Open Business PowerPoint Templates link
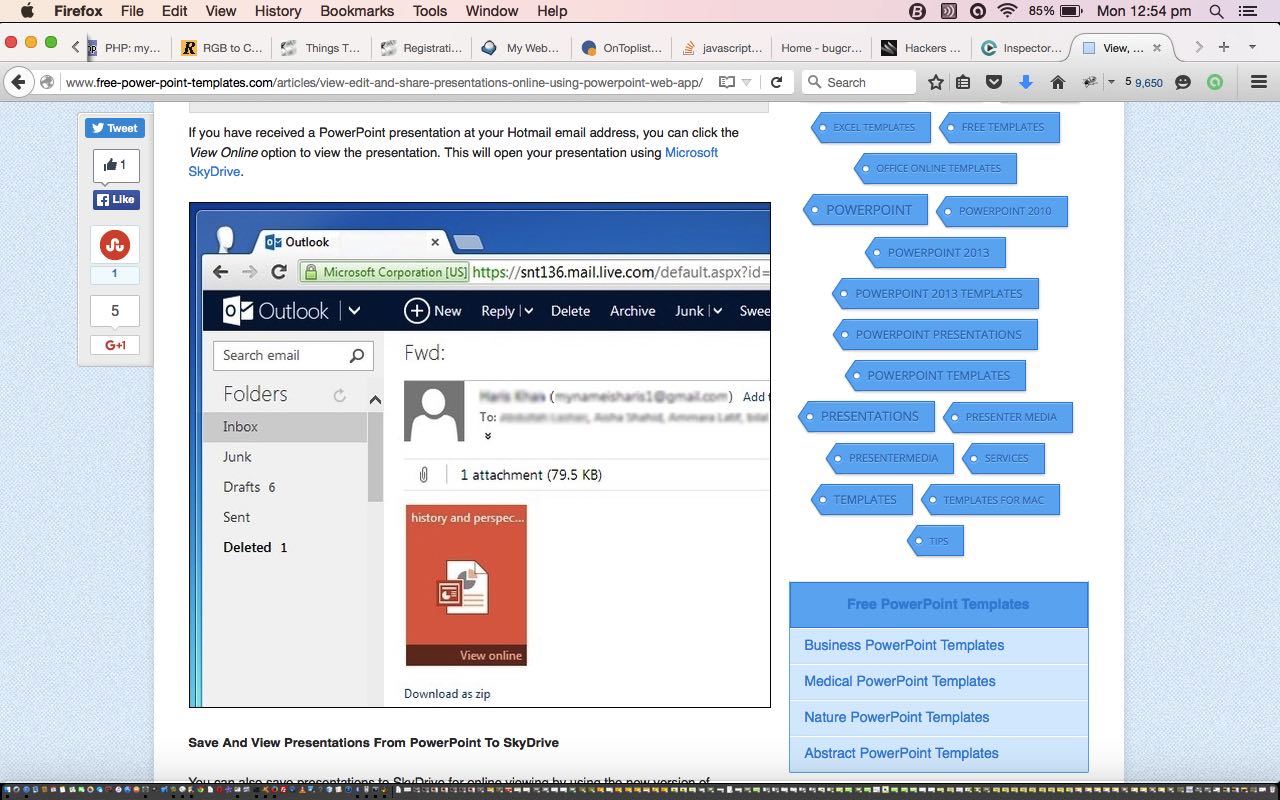Screen dimensions: 1280x800 pyautogui.click(x=904, y=645)
